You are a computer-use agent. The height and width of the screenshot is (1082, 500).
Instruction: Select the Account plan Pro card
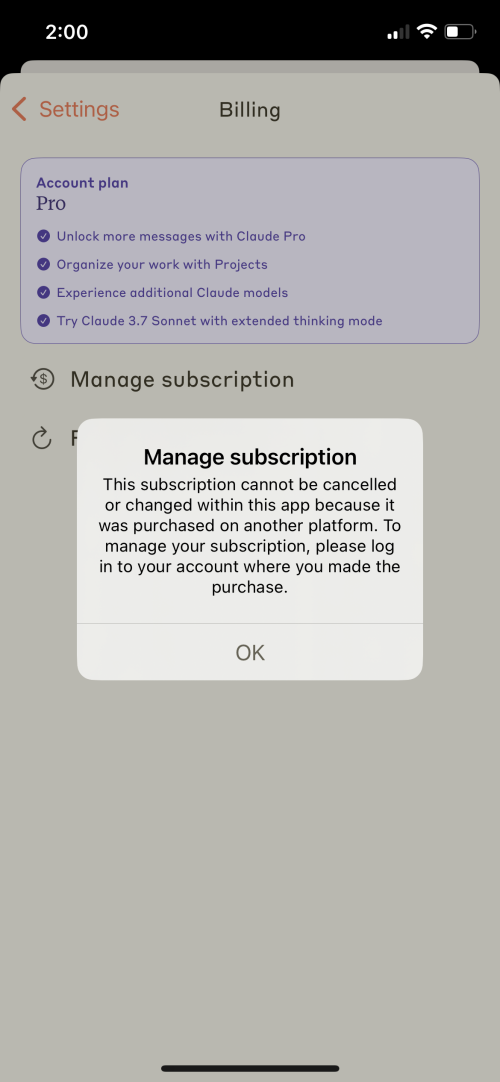(250, 250)
